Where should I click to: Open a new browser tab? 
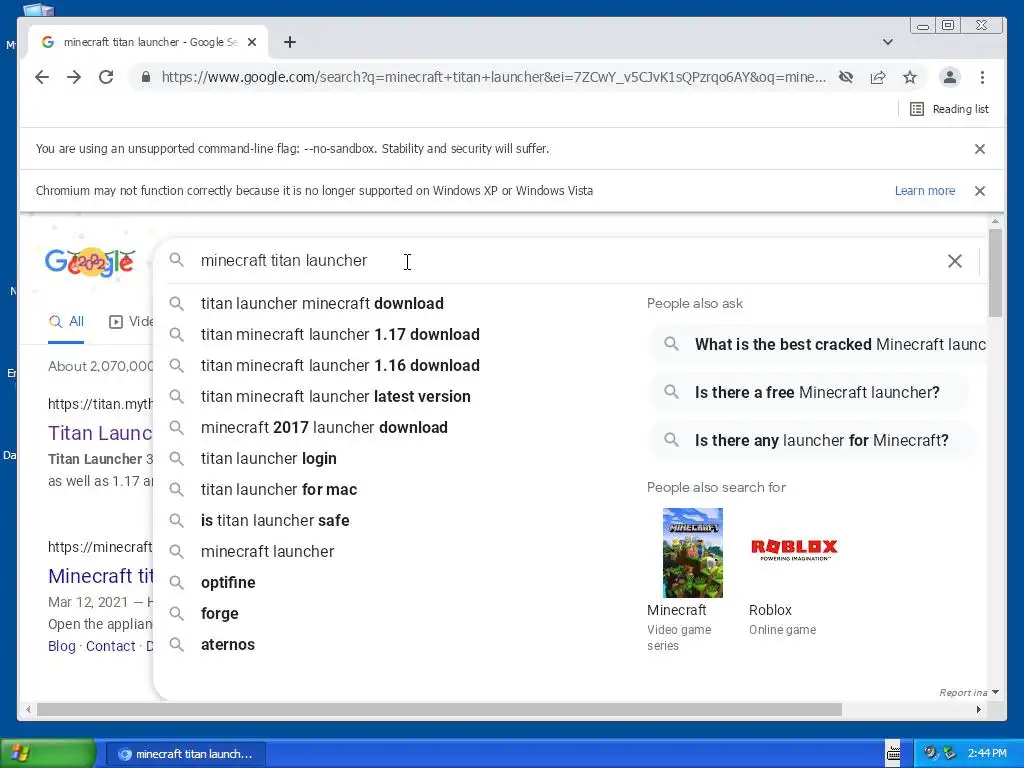290,42
